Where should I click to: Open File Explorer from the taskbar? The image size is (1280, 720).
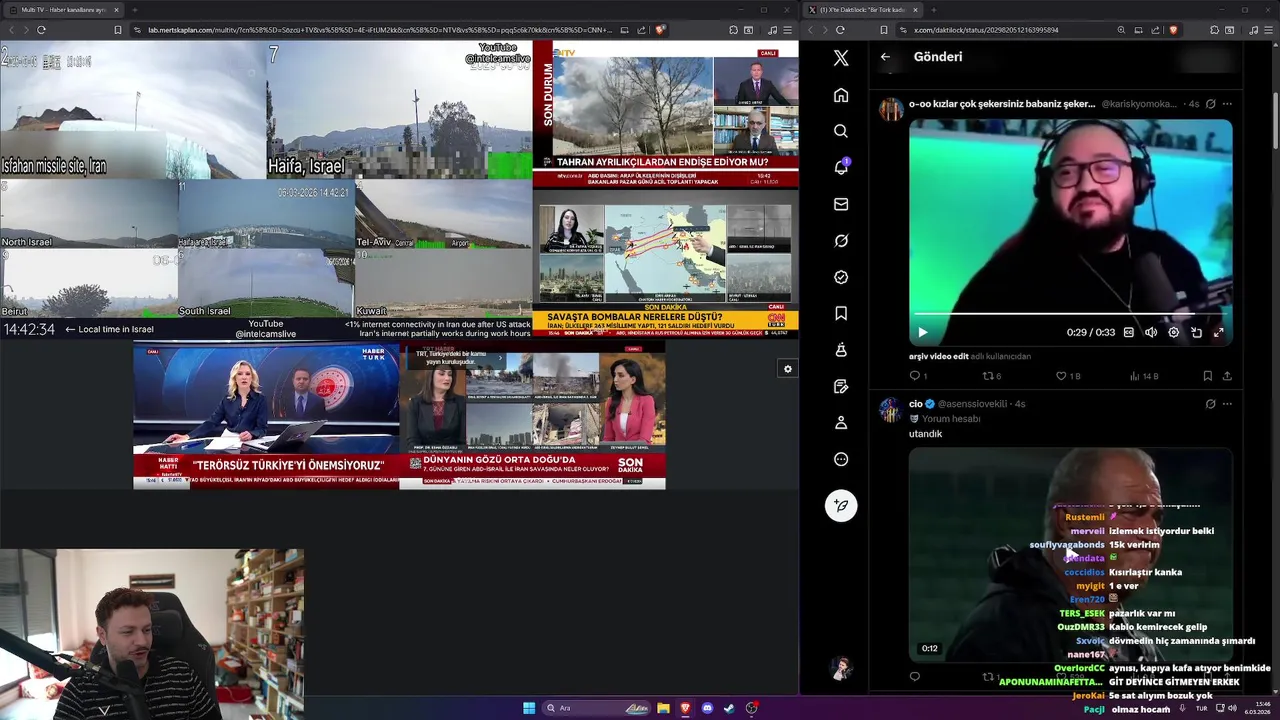pyautogui.click(x=663, y=708)
